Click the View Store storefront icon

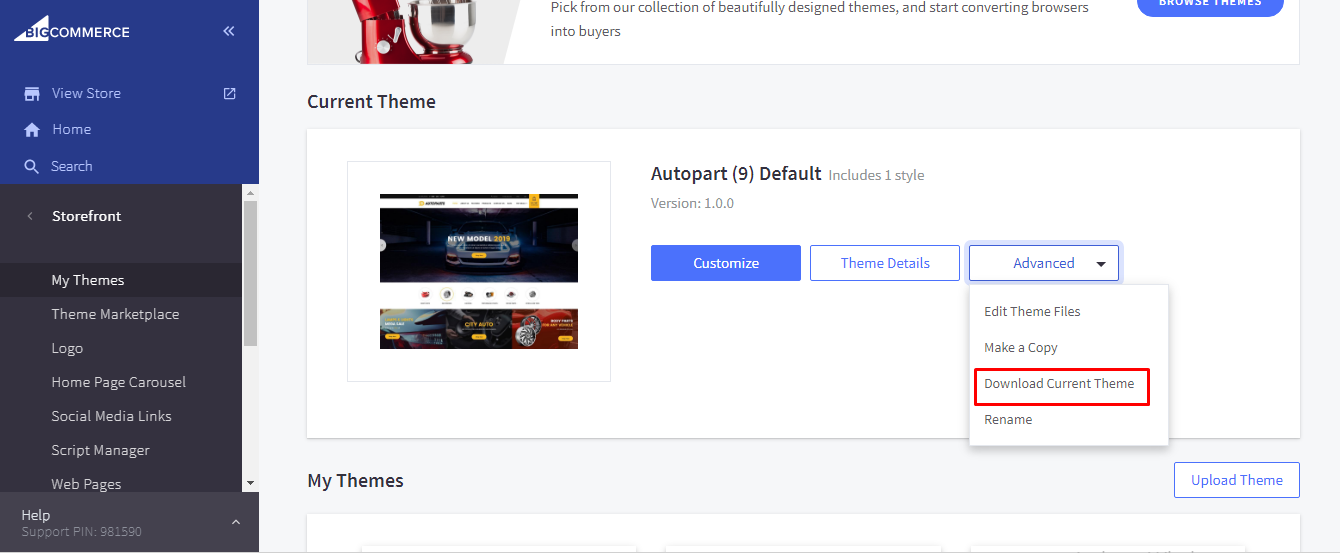tap(32, 93)
